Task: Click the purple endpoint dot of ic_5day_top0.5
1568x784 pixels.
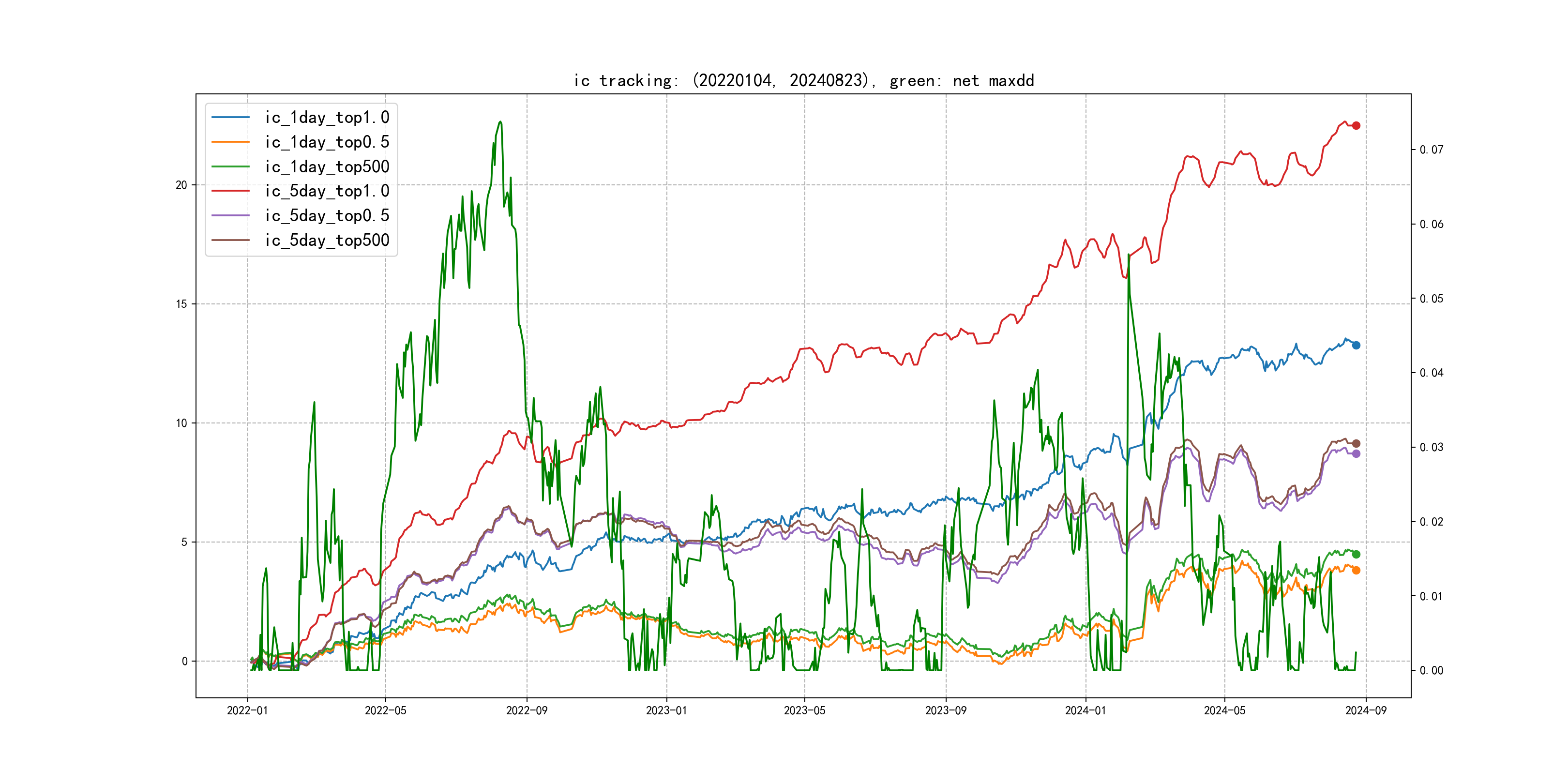Action: pyautogui.click(x=1356, y=453)
